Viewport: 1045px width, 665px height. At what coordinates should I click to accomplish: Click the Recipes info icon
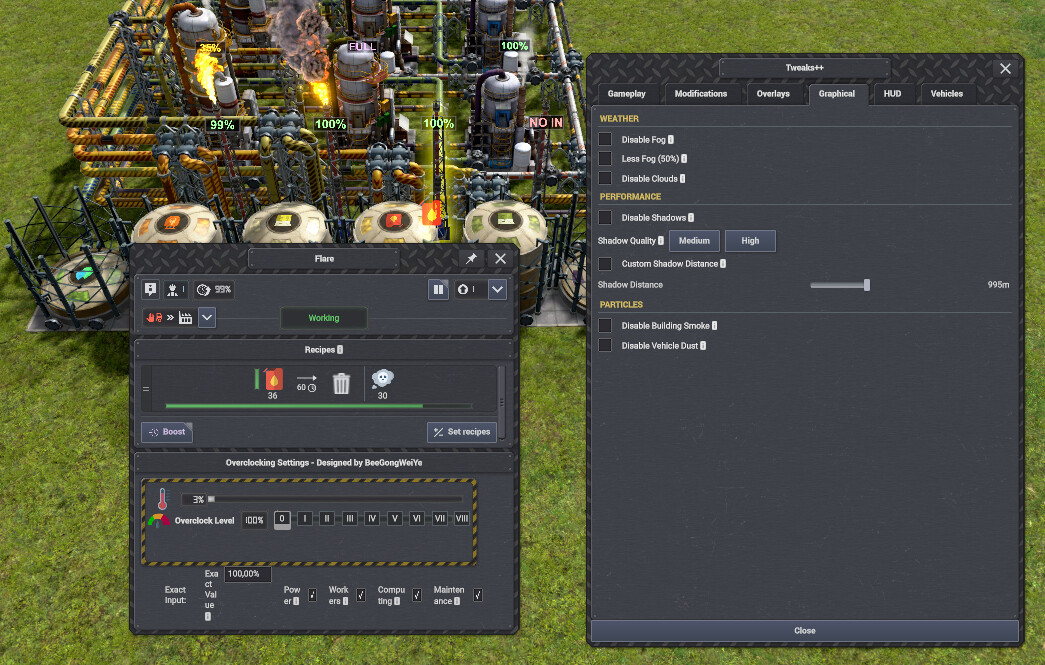(340, 350)
